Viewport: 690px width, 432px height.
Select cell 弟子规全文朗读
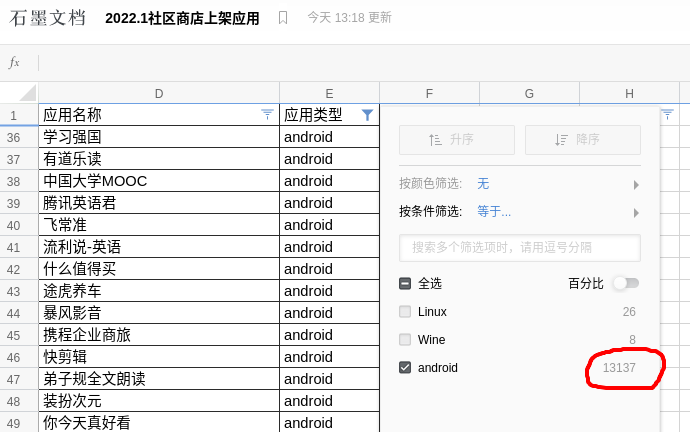click(159, 379)
